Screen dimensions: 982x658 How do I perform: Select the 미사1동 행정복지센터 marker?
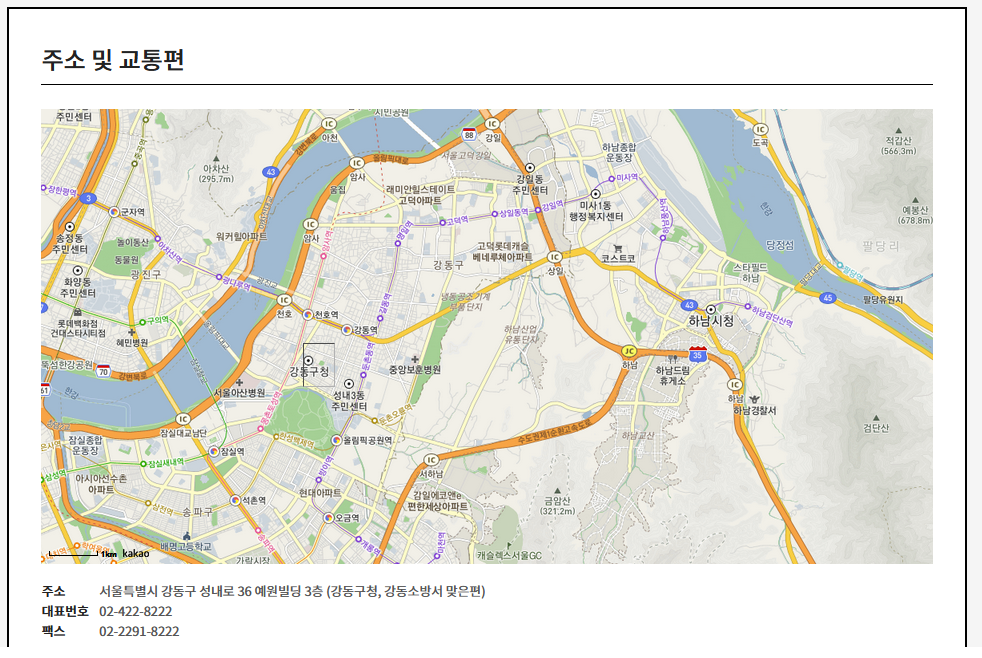tap(596, 194)
